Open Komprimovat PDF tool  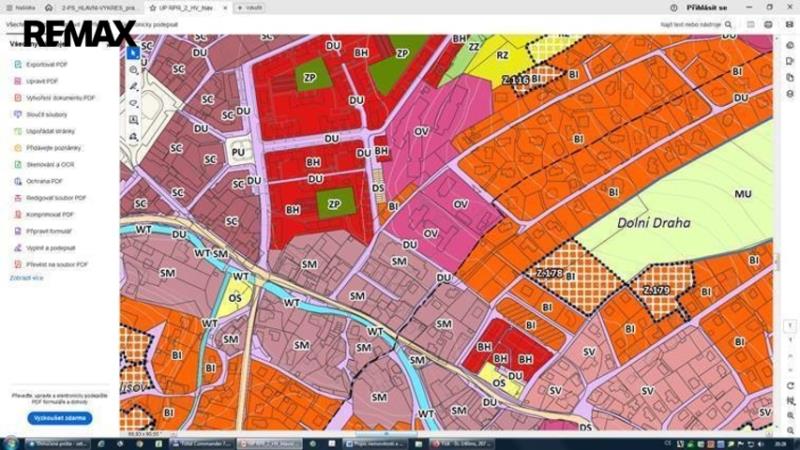[50, 214]
